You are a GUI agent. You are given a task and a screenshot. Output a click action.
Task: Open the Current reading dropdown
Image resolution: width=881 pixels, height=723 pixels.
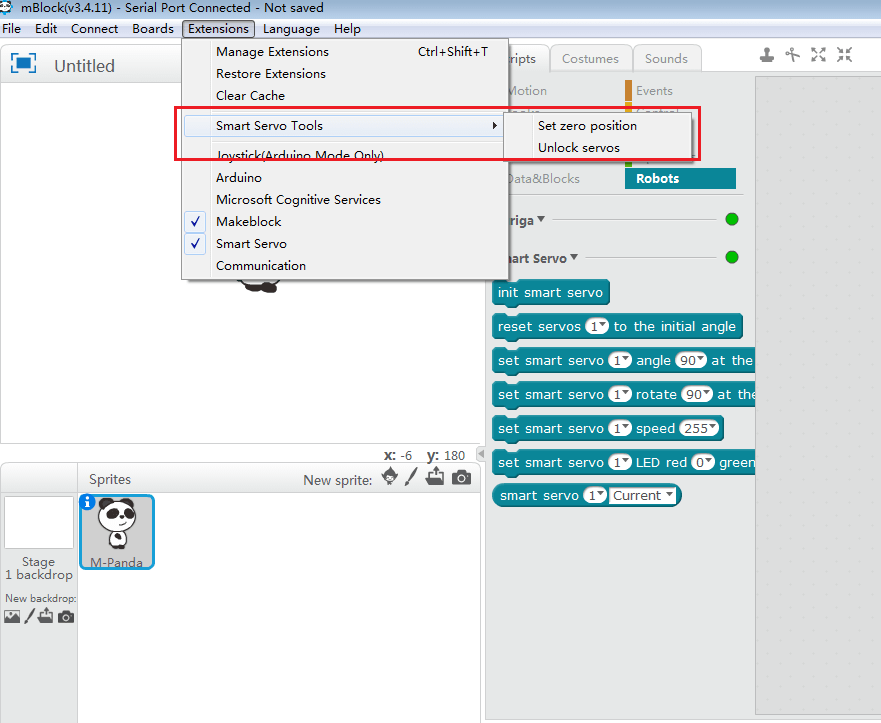[642, 495]
